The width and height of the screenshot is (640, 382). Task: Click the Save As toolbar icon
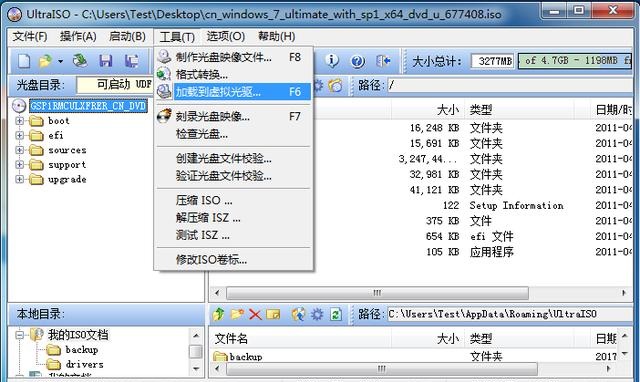pos(131,61)
